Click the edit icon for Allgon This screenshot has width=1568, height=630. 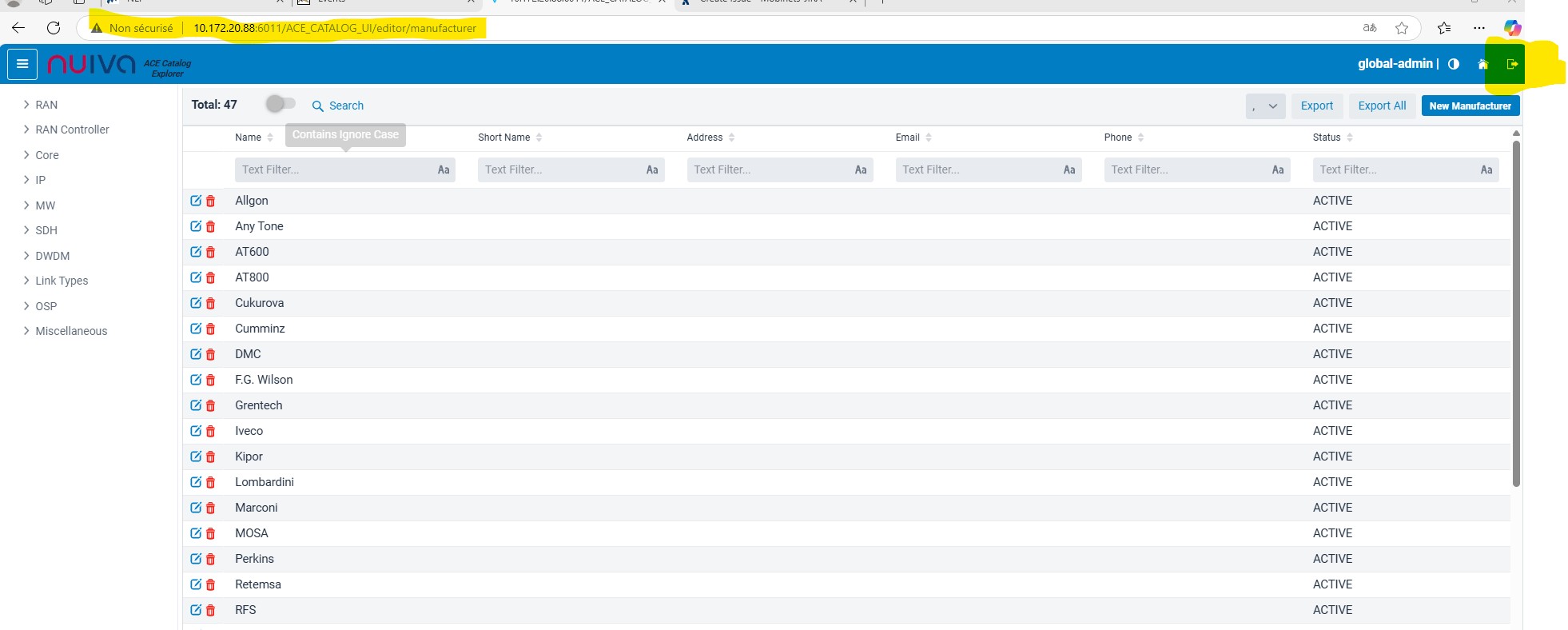(196, 201)
